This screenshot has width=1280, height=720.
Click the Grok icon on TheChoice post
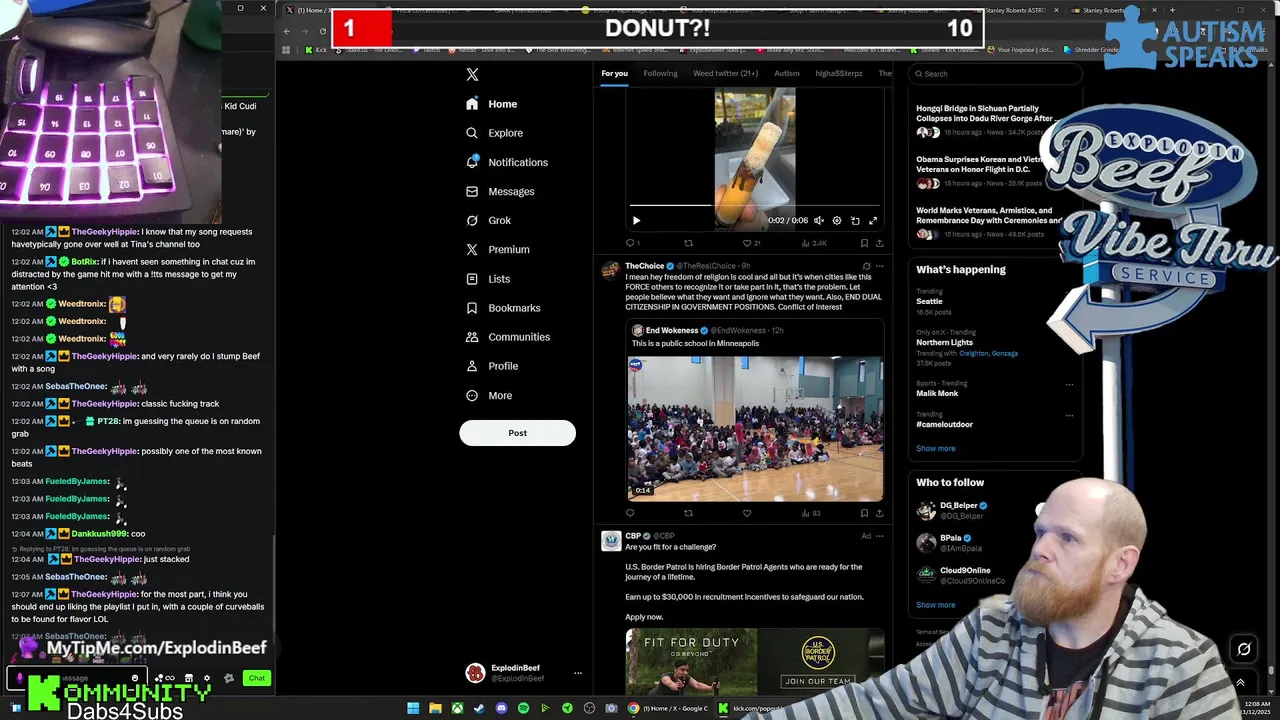[866, 266]
